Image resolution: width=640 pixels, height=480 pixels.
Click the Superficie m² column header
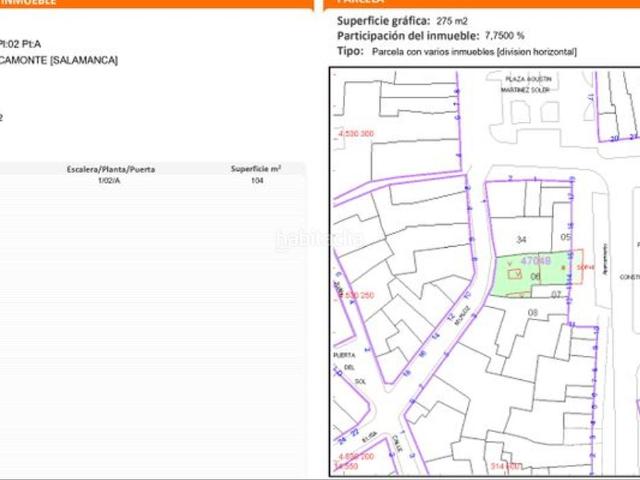(x=256, y=170)
